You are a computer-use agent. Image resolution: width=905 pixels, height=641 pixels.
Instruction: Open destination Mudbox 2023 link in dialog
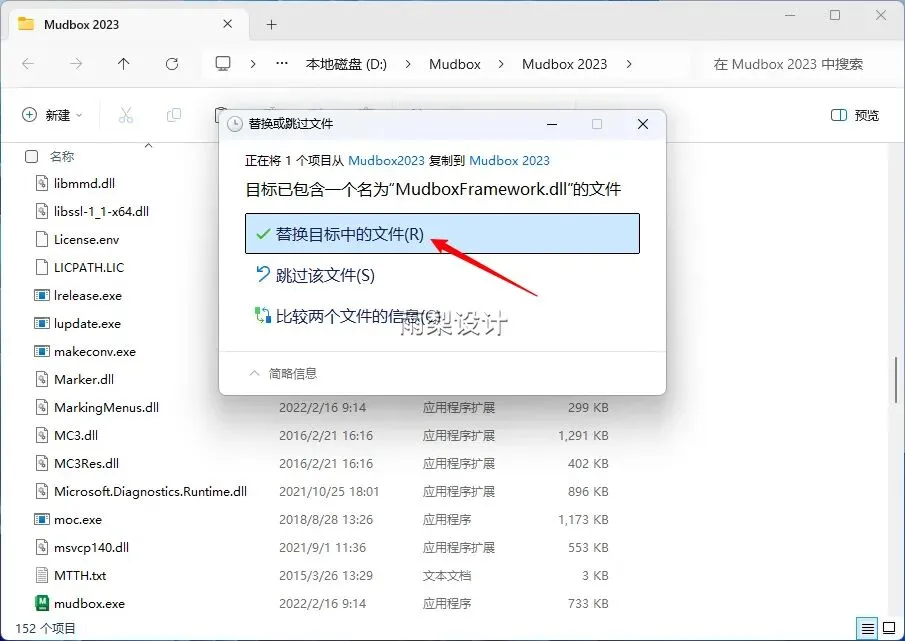[x=509, y=160]
